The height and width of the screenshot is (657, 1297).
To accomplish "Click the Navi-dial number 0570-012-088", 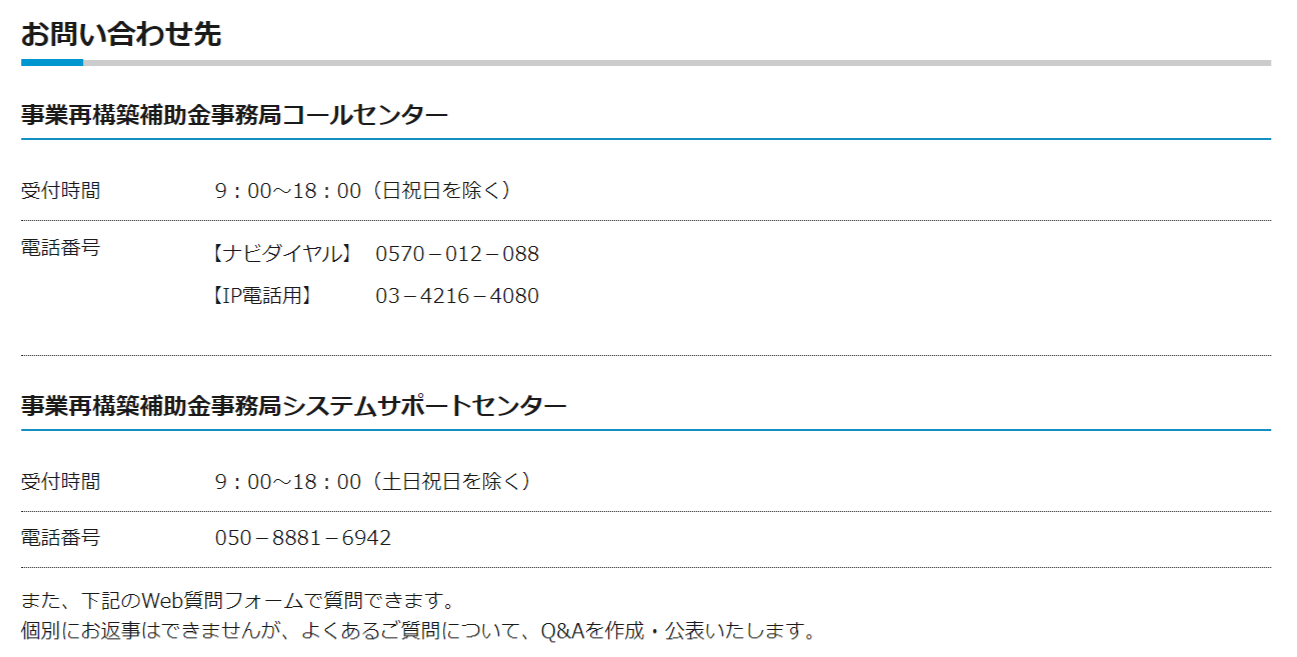I will coord(457,254).
